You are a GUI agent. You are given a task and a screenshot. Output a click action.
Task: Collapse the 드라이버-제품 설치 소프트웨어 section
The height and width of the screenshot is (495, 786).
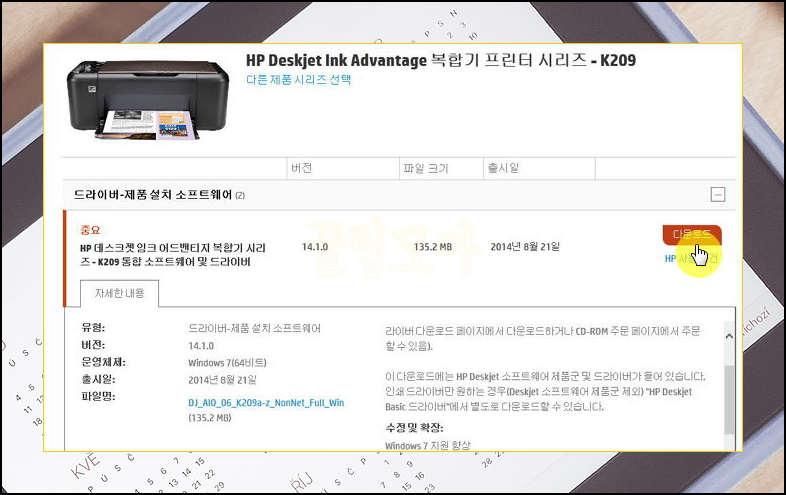pyautogui.click(x=718, y=194)
